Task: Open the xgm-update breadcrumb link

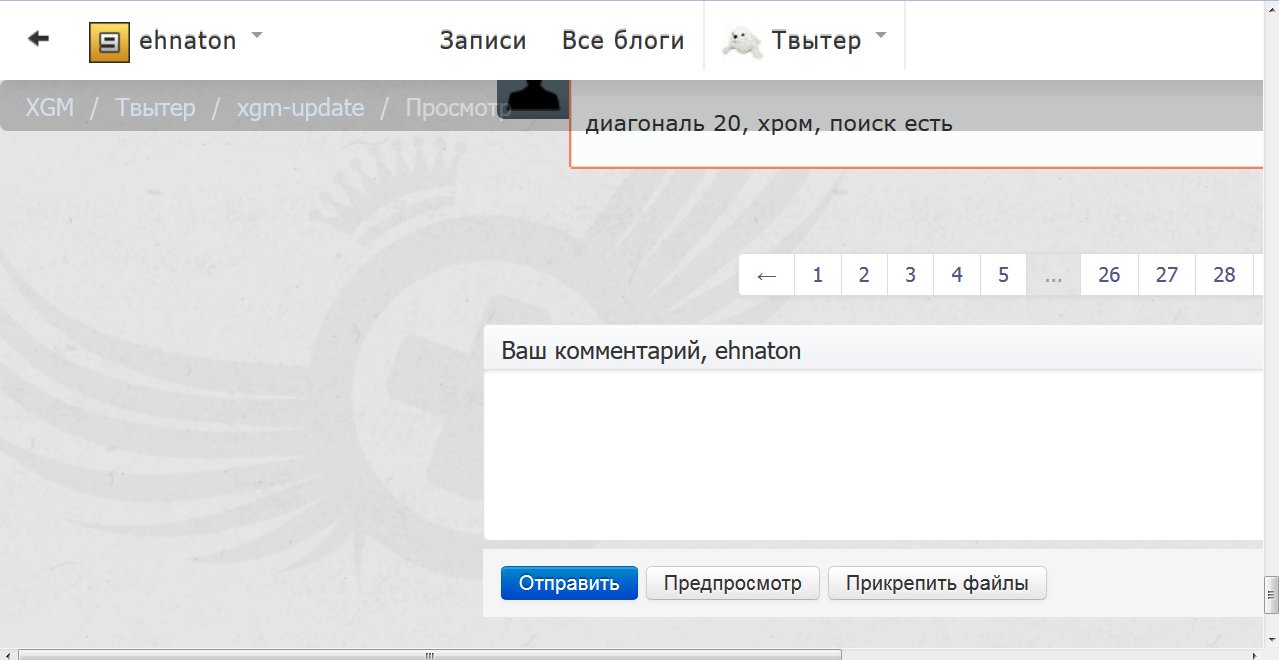Action: pyautogui.click(x=300, y=107)
